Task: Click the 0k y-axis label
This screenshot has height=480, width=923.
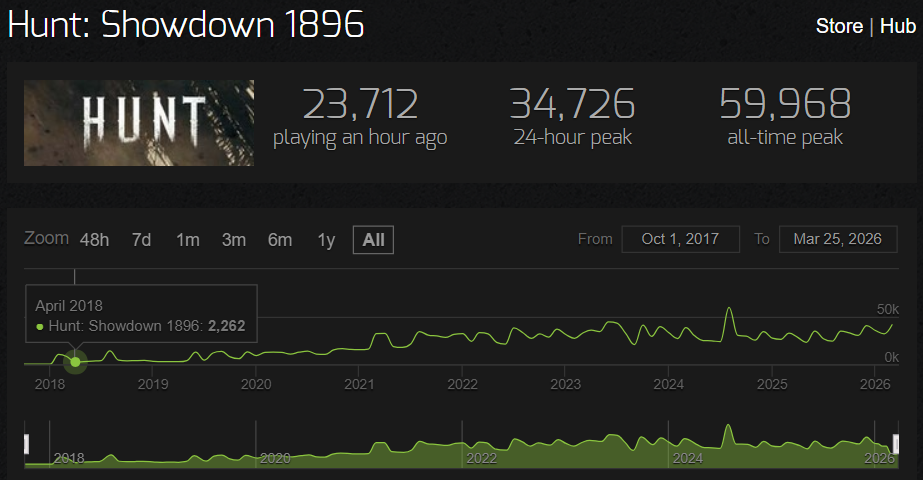Action: point(891,357)
